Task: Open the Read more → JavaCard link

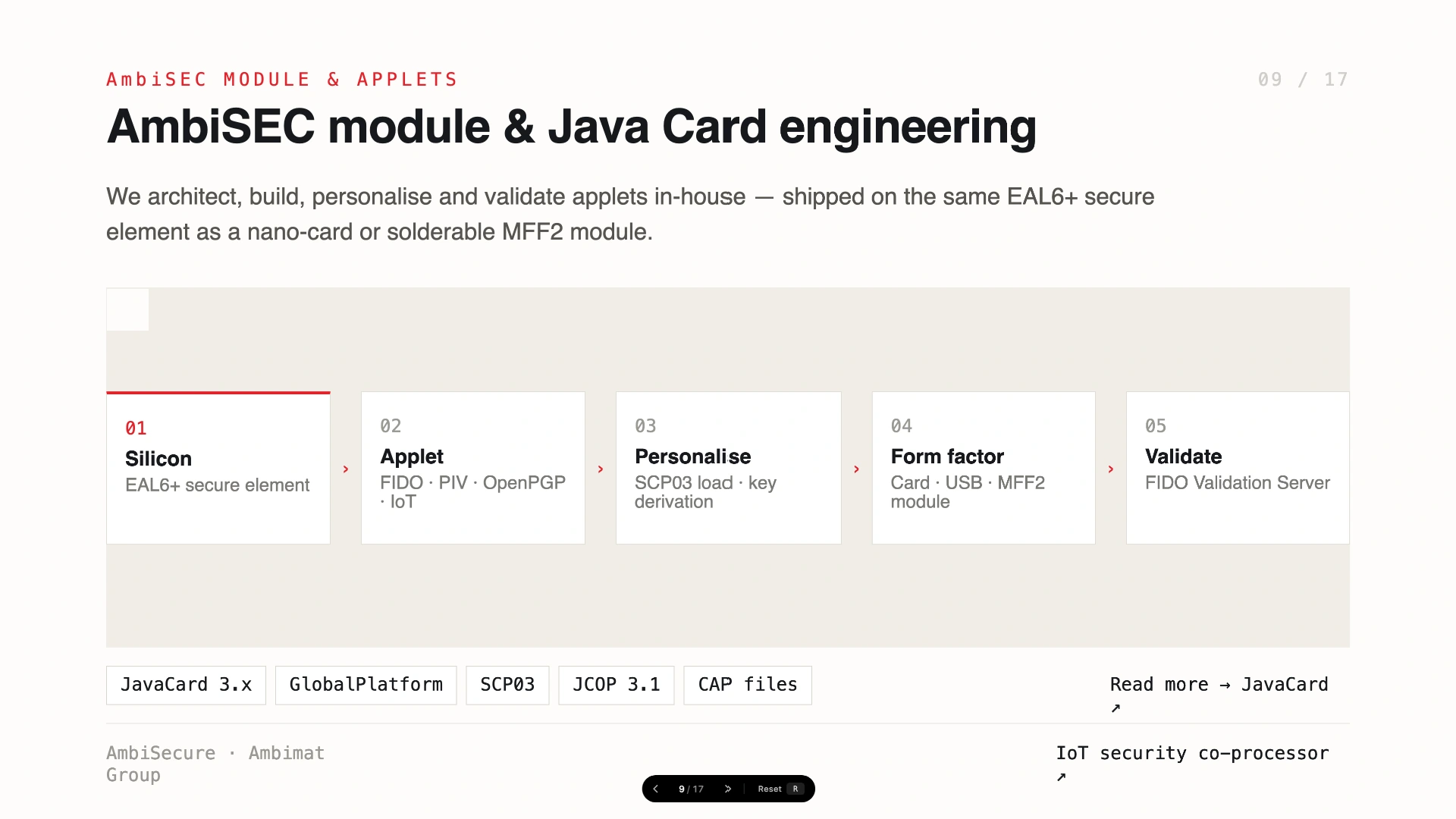Action: click(1219, 685)
